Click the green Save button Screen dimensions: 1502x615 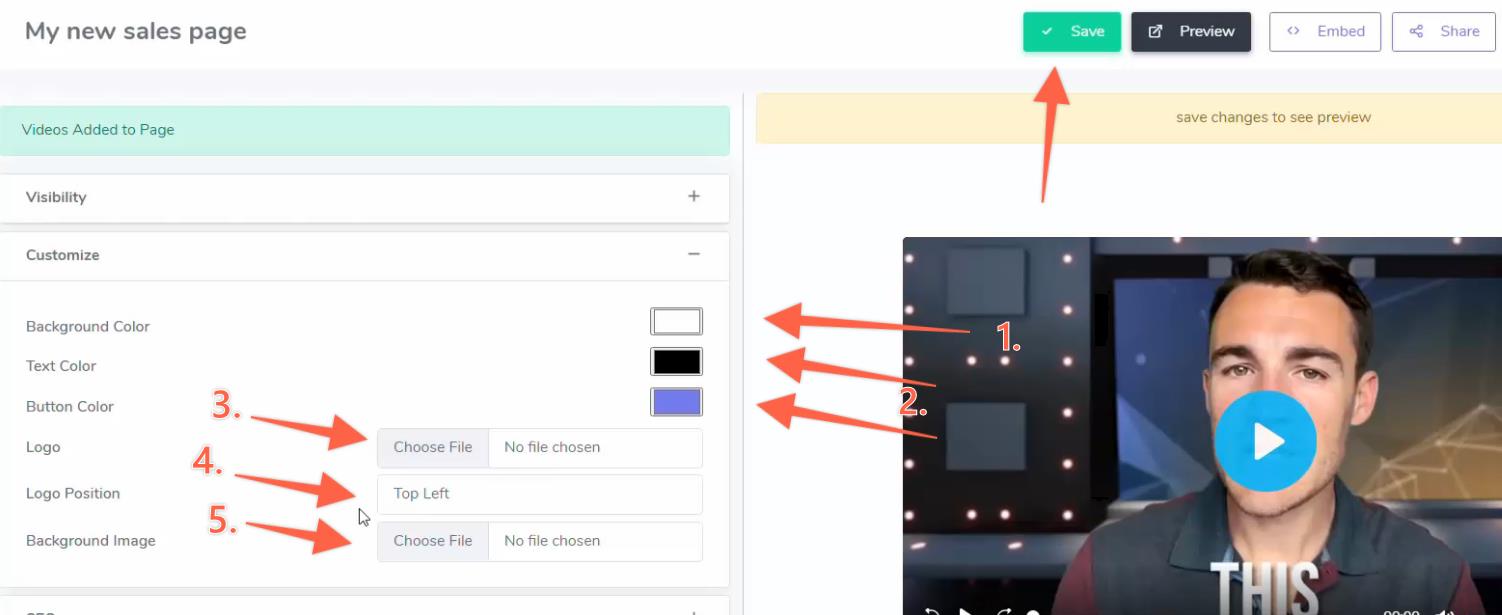coord(1071,31)
